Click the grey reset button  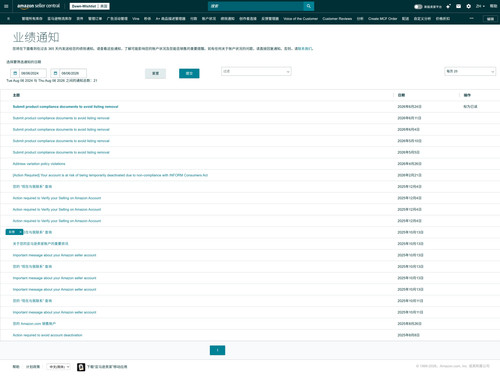[155, 73]
